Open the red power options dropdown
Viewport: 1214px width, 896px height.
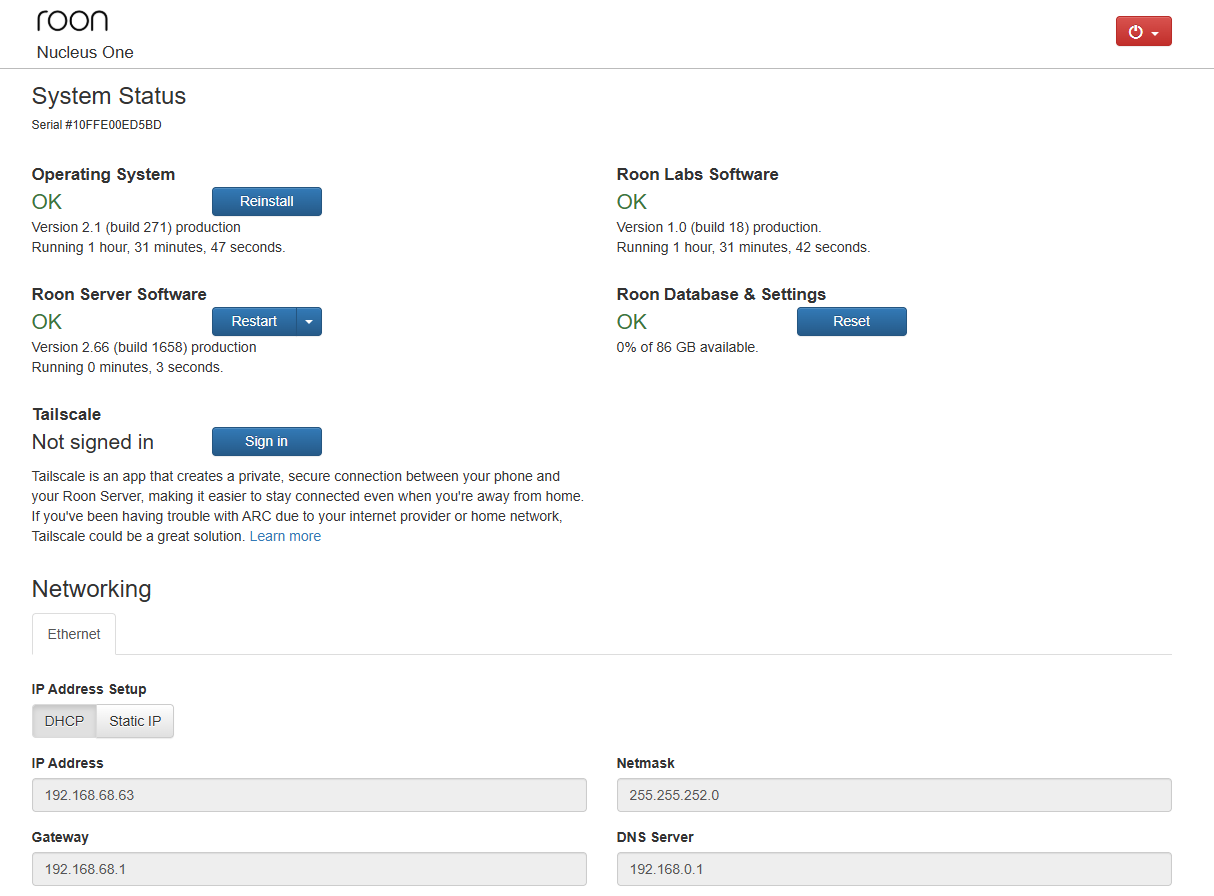1143,31
